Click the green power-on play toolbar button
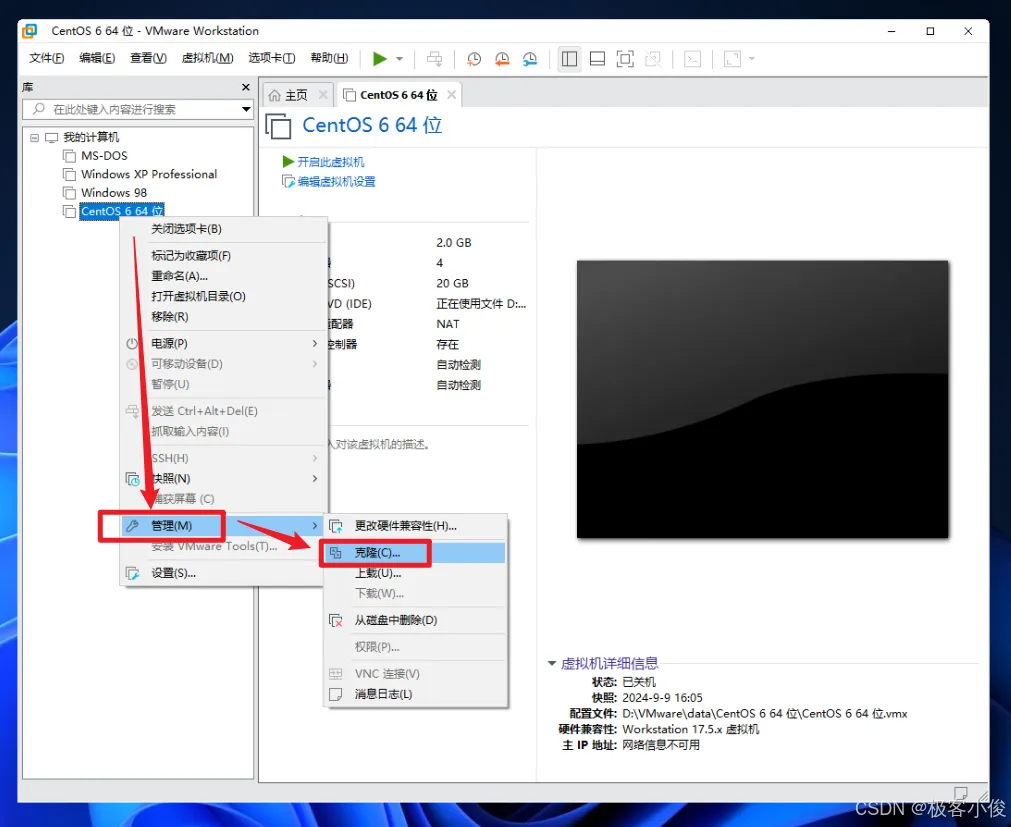This screenshot has height=827, width=1011. coord(379,59)
